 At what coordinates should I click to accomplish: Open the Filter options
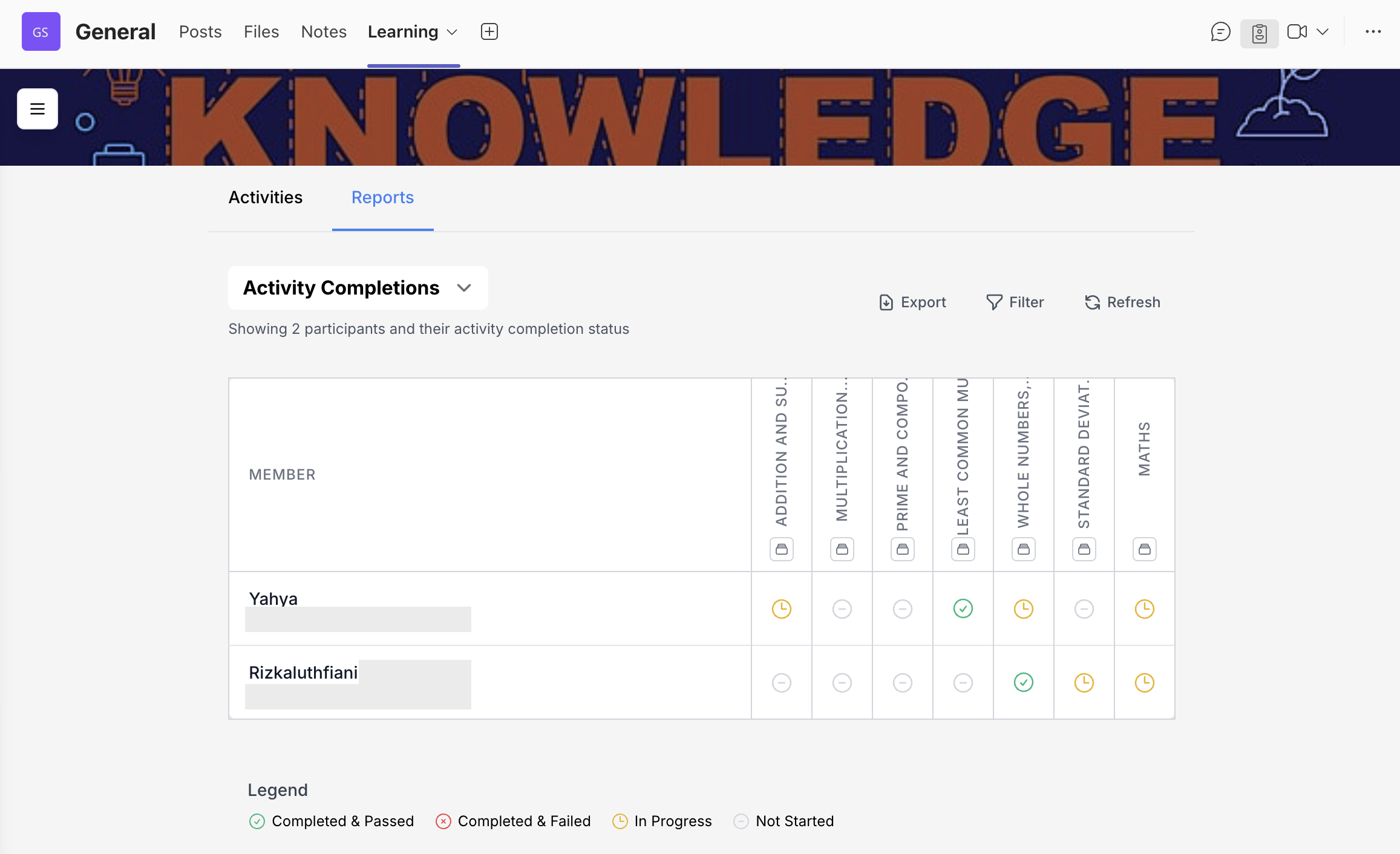tap(1015, 302)
